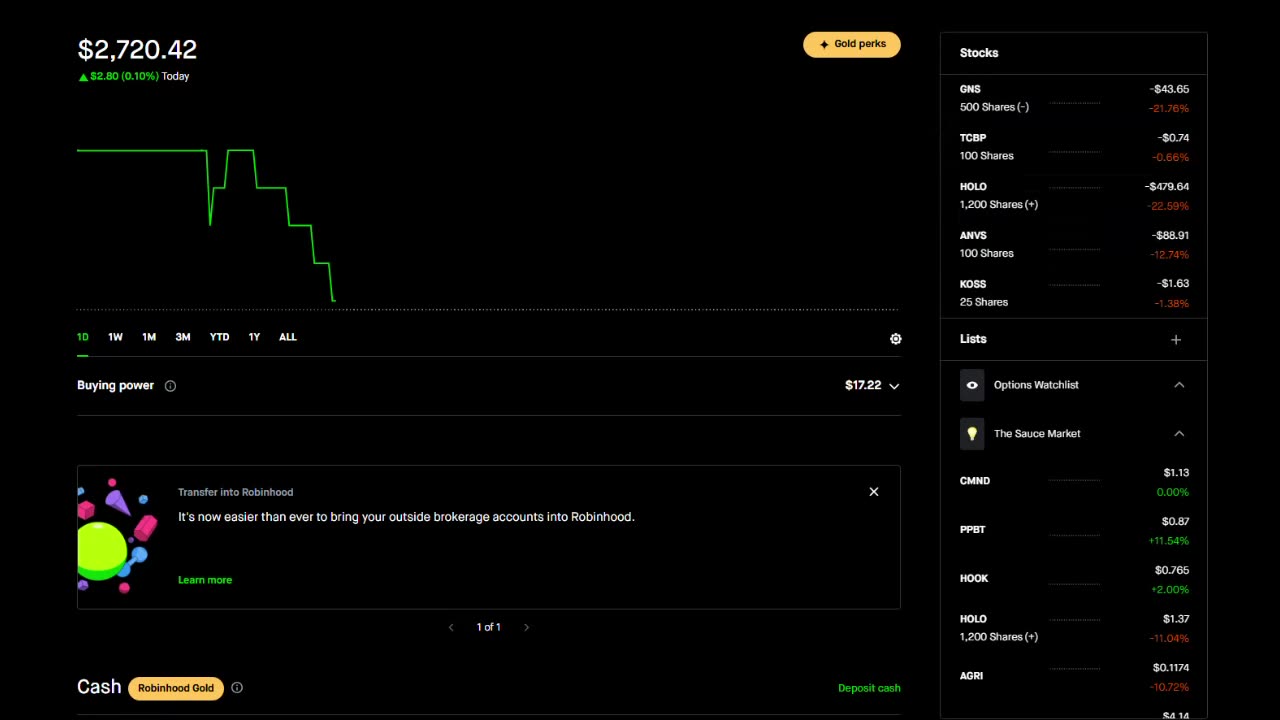Open CMND in The Sauce Market

pyautogui.click(x=1074, y=482)
